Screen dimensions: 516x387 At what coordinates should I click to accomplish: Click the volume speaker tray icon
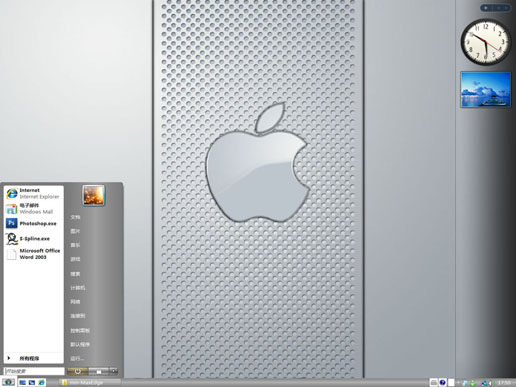(x=490, y=383)
